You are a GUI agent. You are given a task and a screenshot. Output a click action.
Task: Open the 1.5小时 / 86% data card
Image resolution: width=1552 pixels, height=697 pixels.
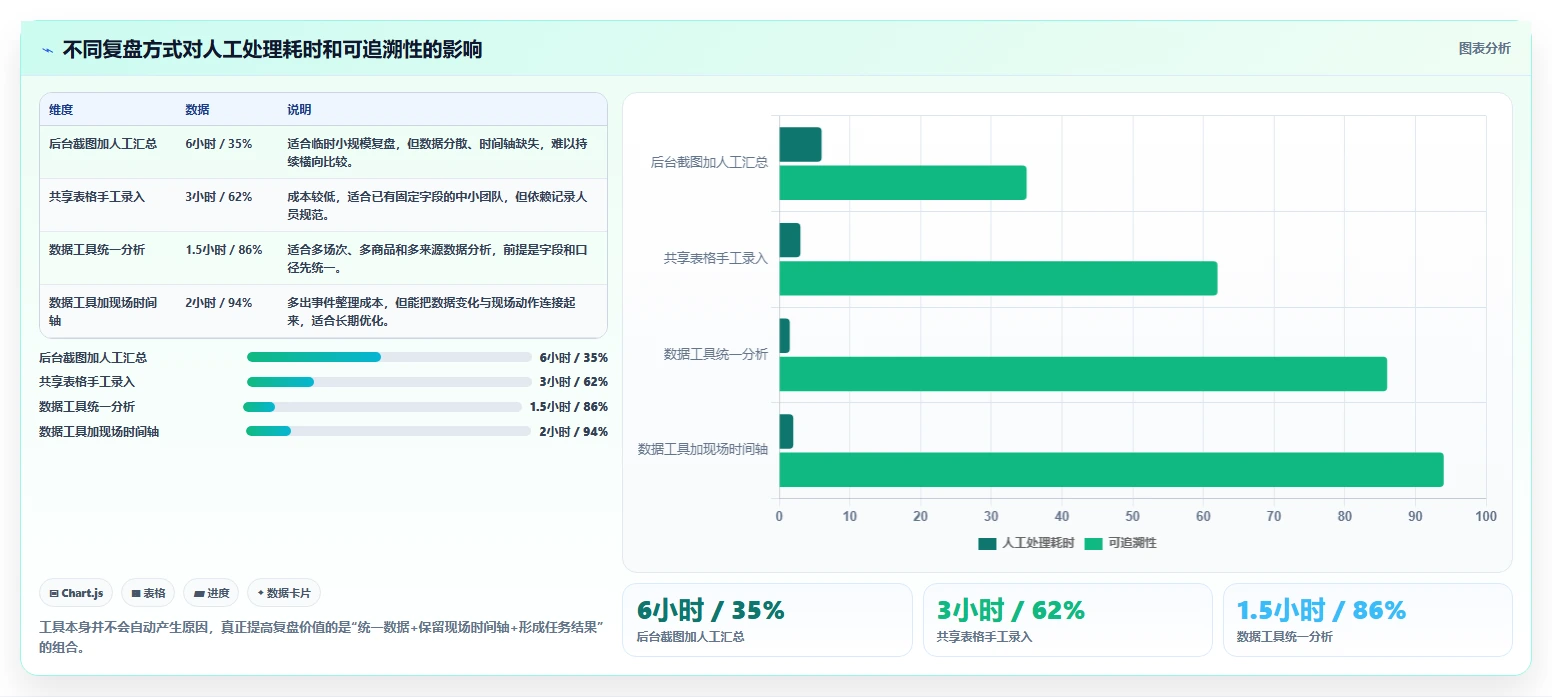1367,620
